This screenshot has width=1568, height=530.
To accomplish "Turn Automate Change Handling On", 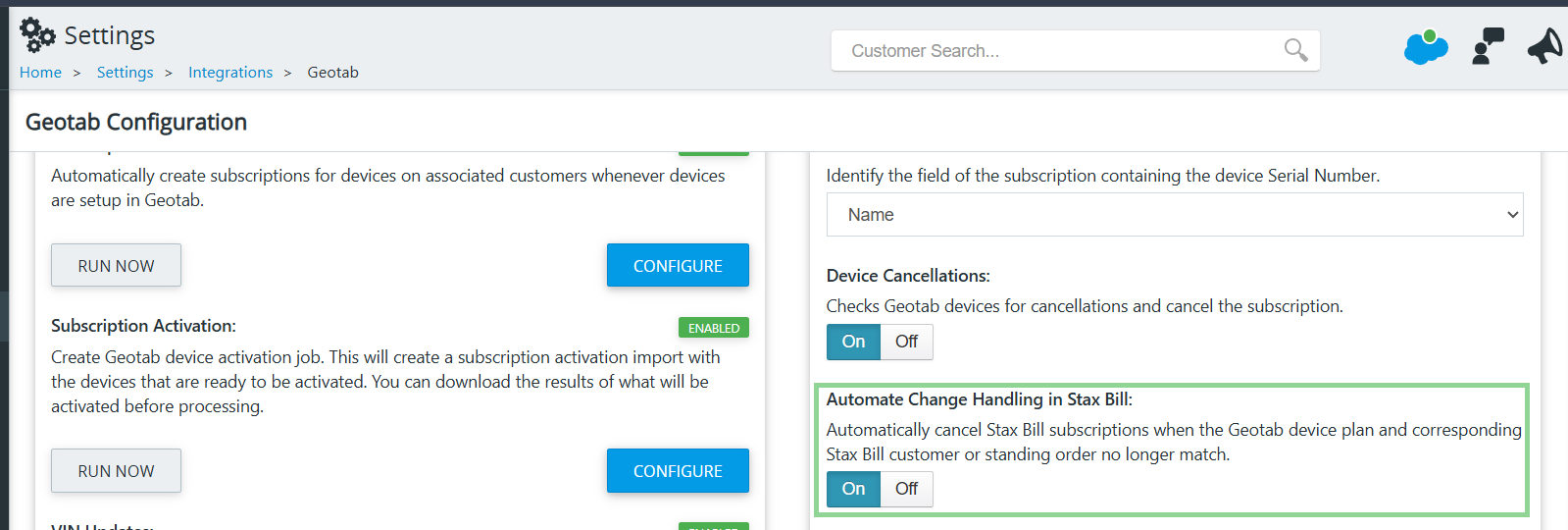I will tap(853, 489).
